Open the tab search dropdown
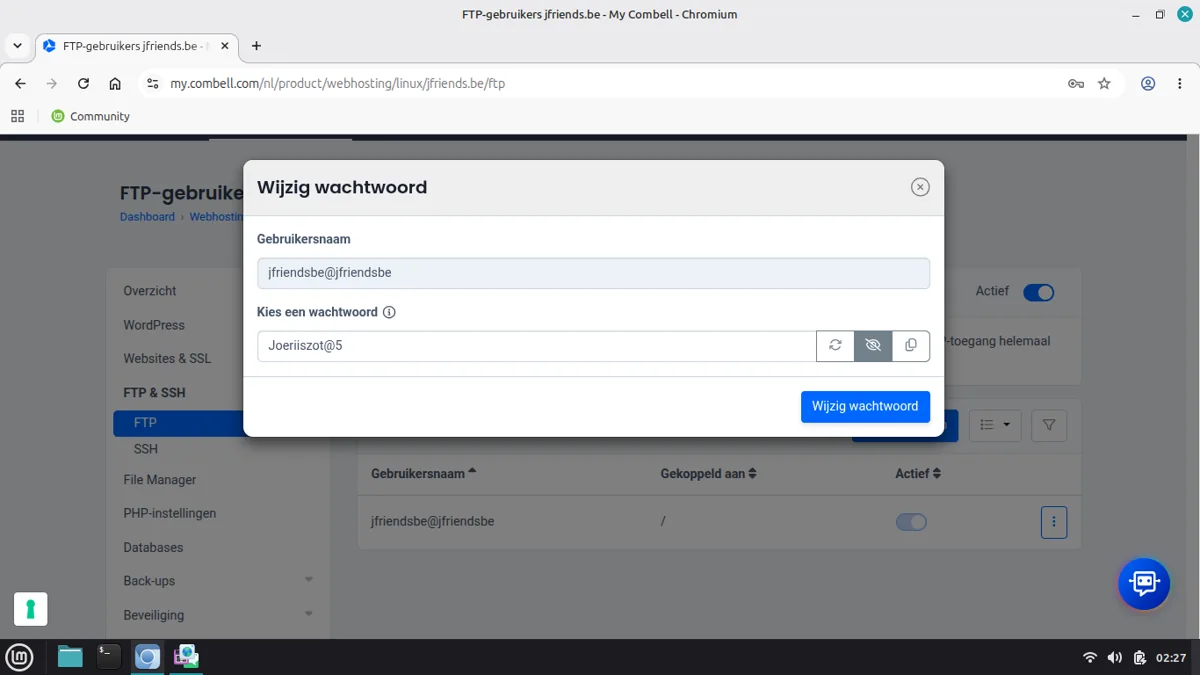This screenshot has height=675, width=1200. point(18,46)
